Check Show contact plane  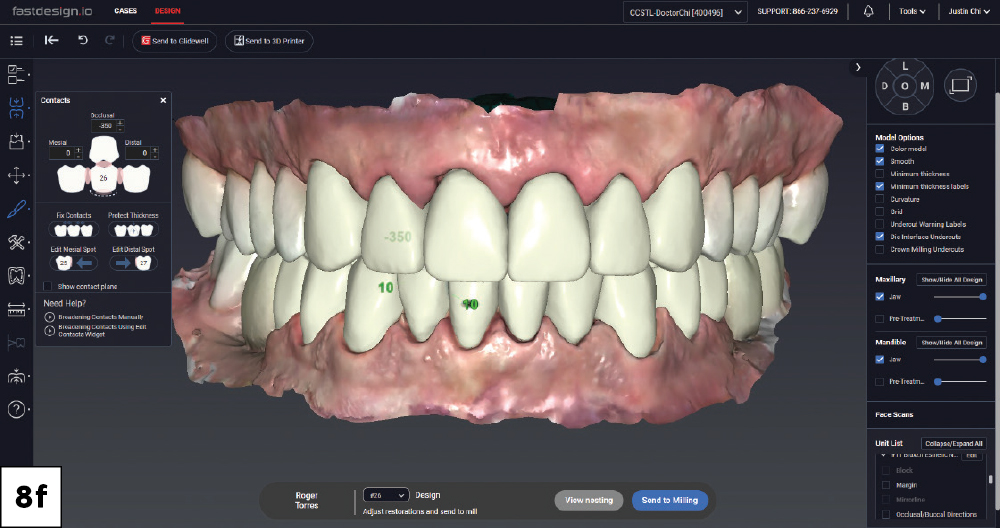click(x=47, y=286)
